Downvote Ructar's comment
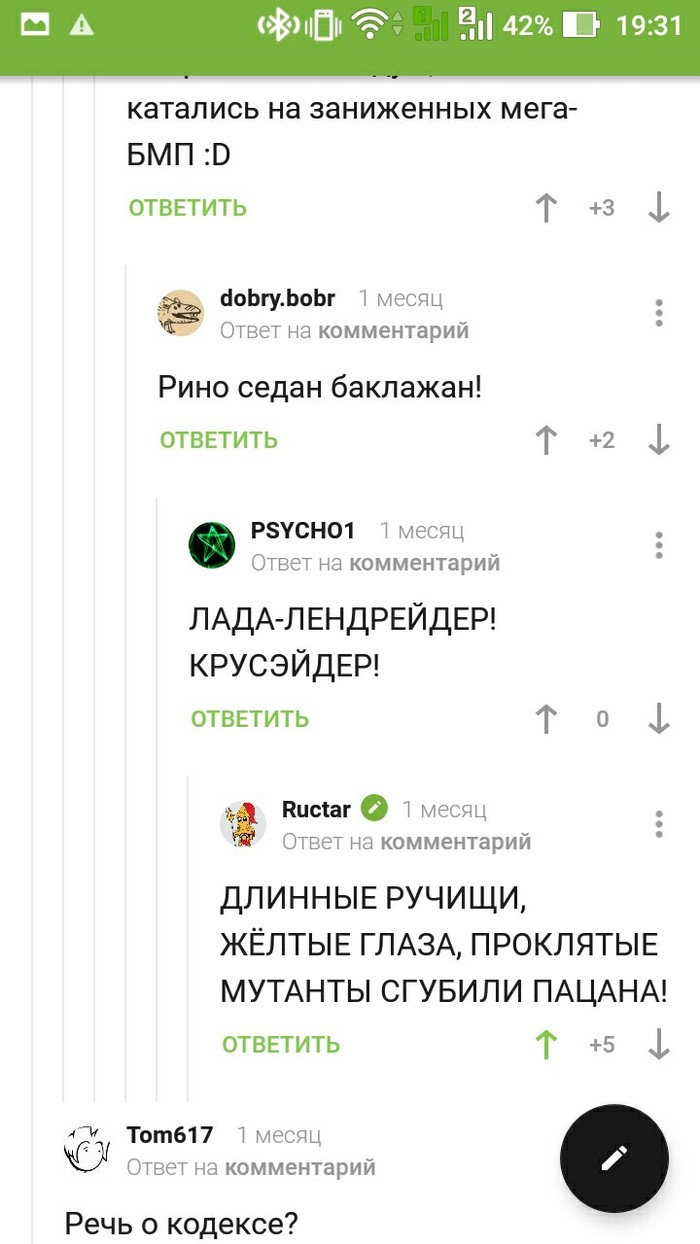This screenshot has height=1244, width=700. pyautogui.click(x=659, y=1045)
